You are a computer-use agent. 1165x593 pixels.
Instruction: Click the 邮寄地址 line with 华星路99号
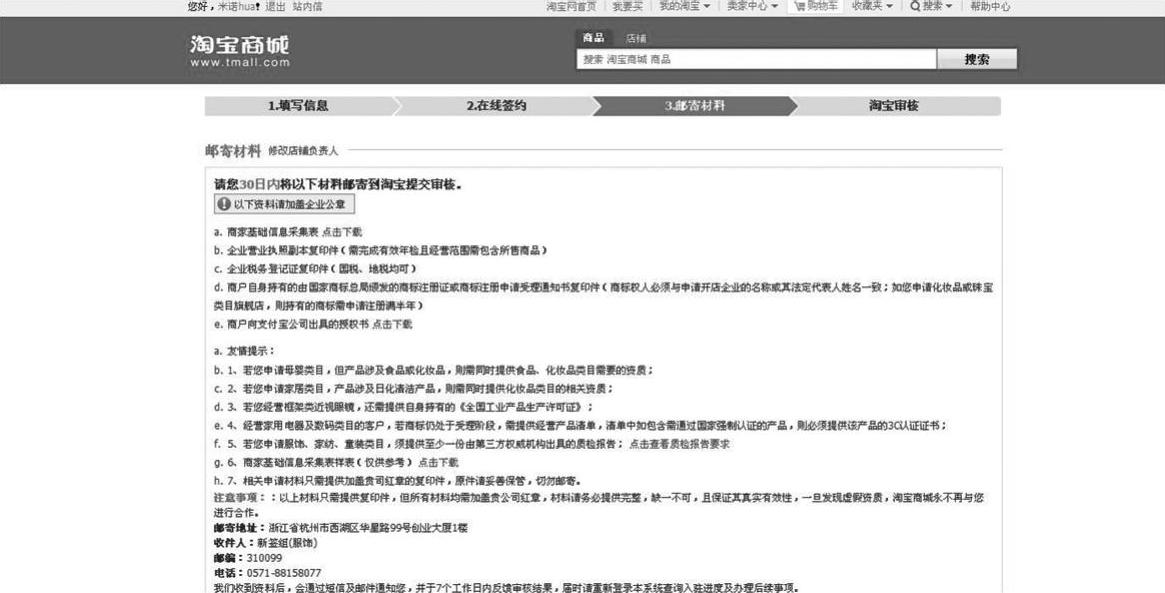340,528
